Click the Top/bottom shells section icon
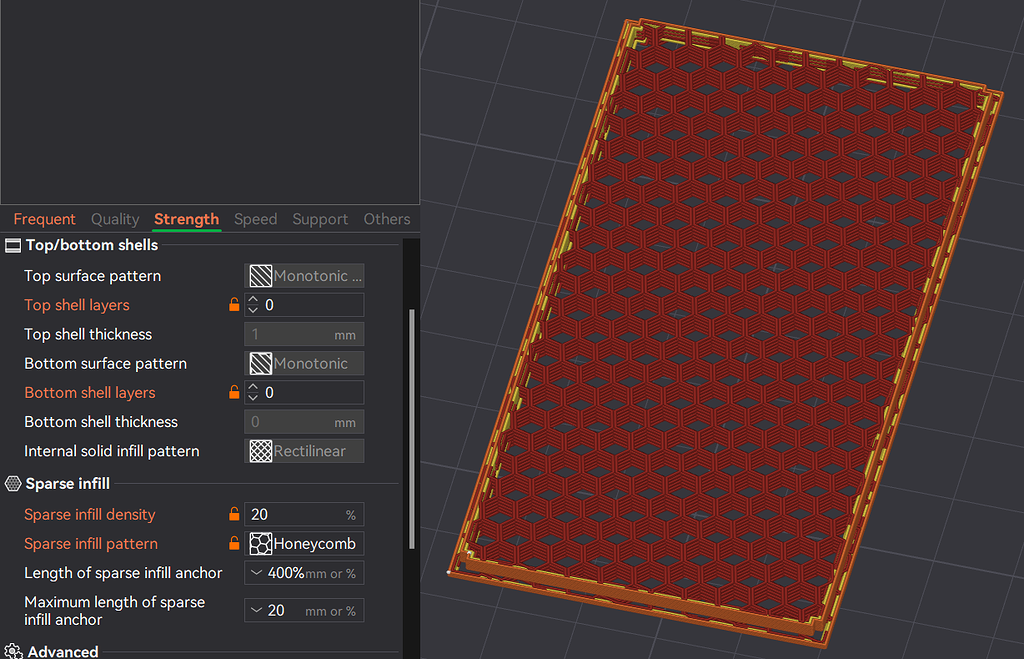The width and height of the screenshot is (1024, 659). [x=13, y=246]
